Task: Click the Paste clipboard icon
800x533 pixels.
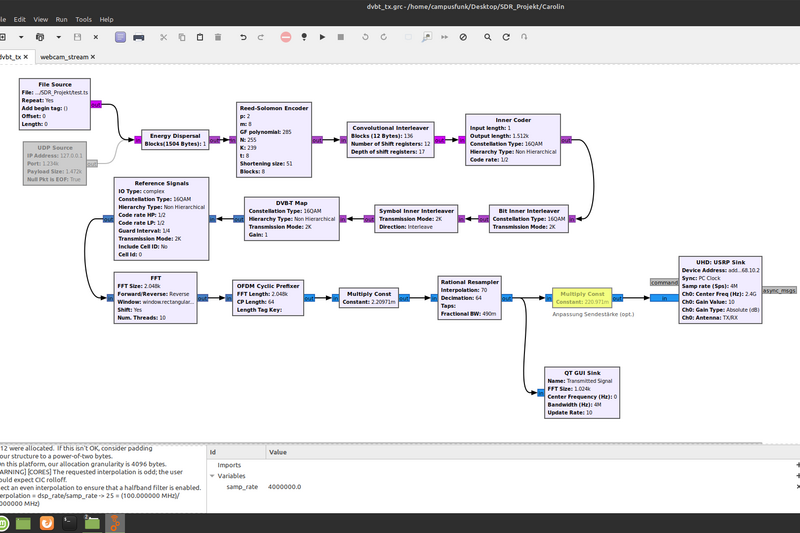Action: coord(200,37)
